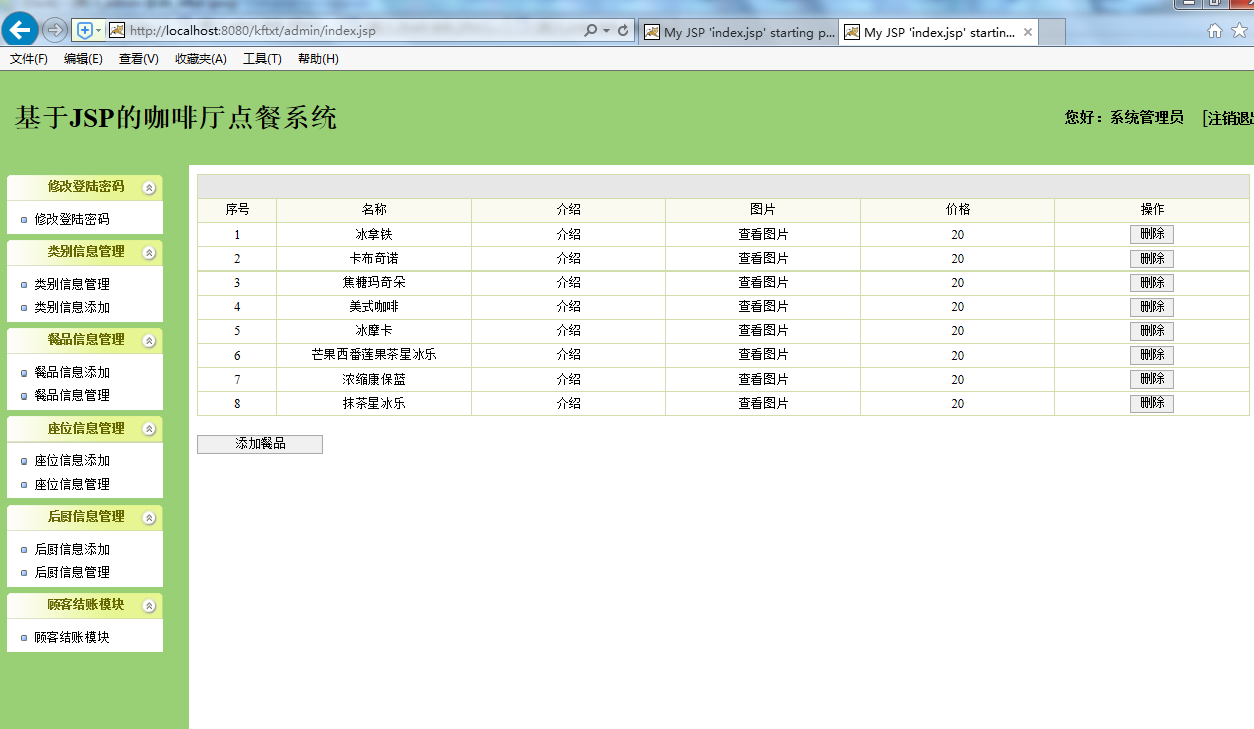
Task: Go forward with the browser forward arrow
Action: click(x=54, y=30)
